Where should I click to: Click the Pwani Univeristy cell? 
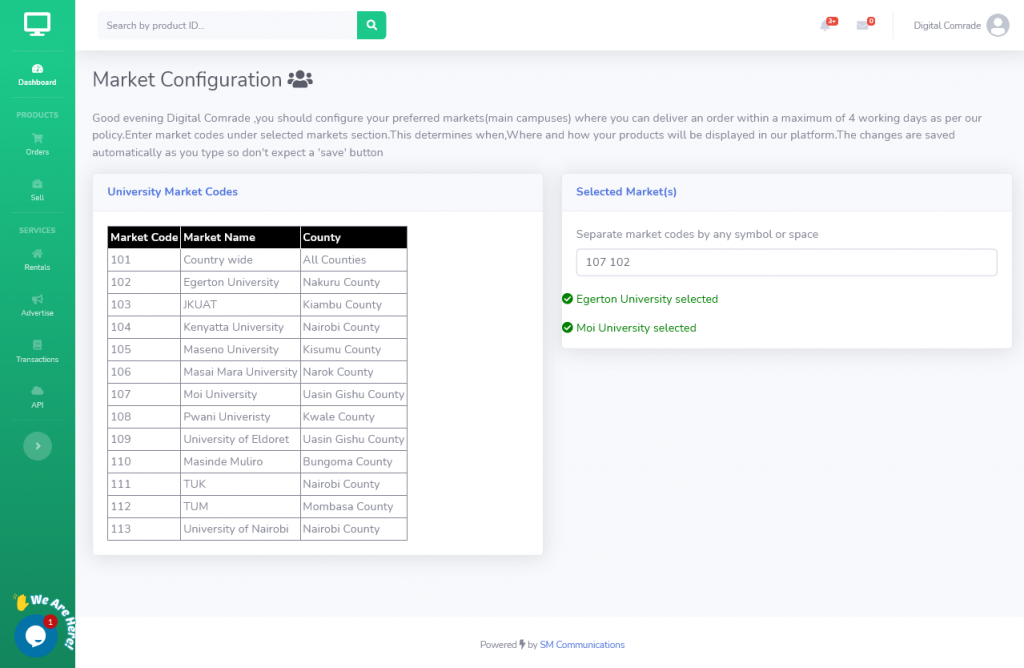click(x=240, y=417)
